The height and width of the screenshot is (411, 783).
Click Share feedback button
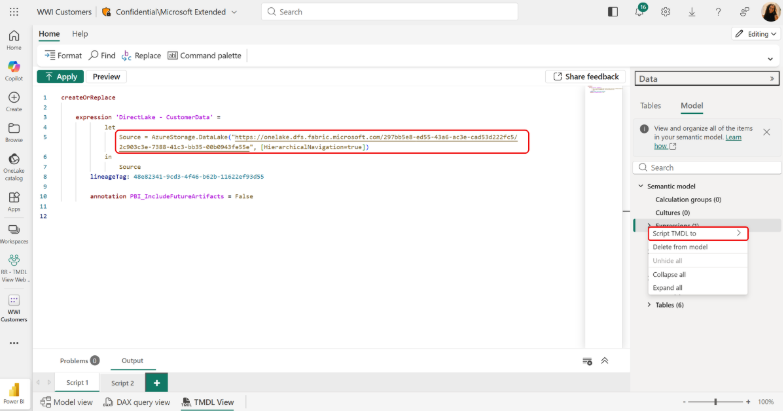(586, 76)
